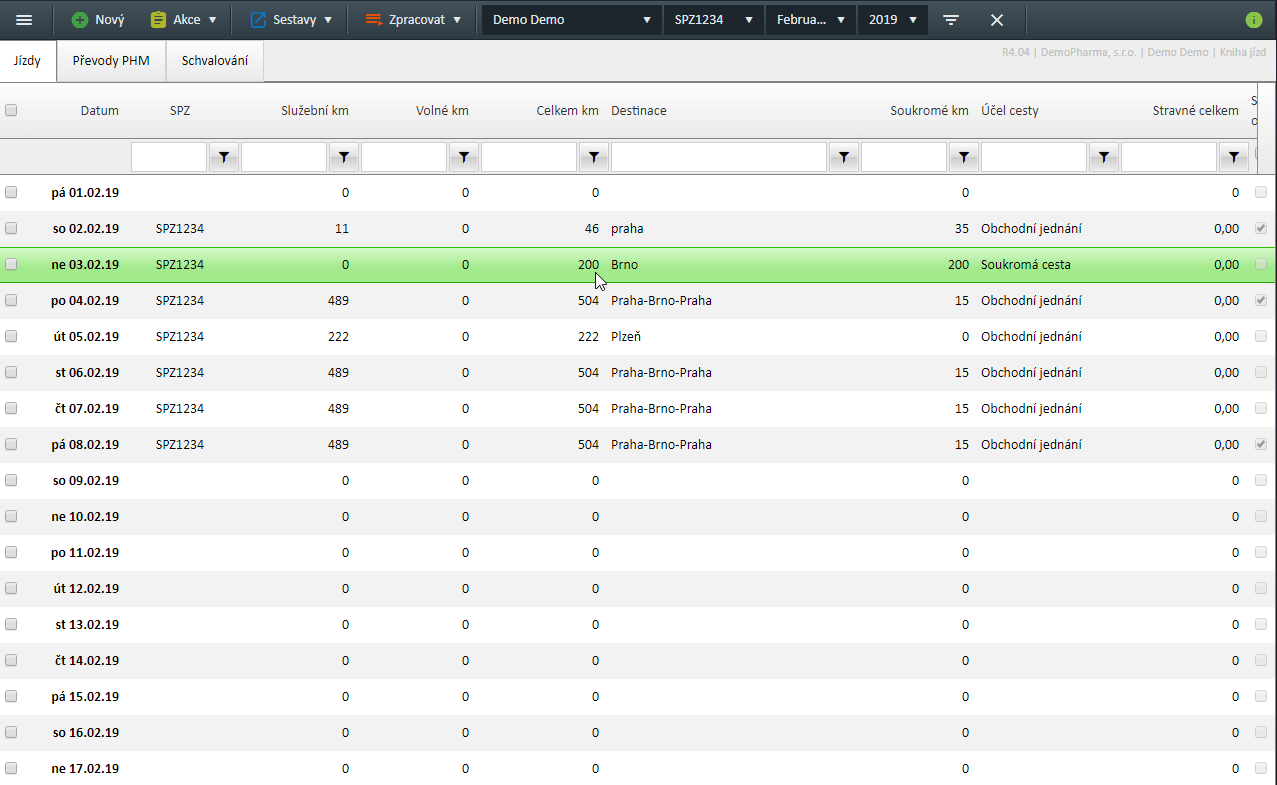The height and width of the screenshot is (785, 1277).
Task: Click the Destinace filter text field
Action: pyautogui.click(x=718, y=157)
